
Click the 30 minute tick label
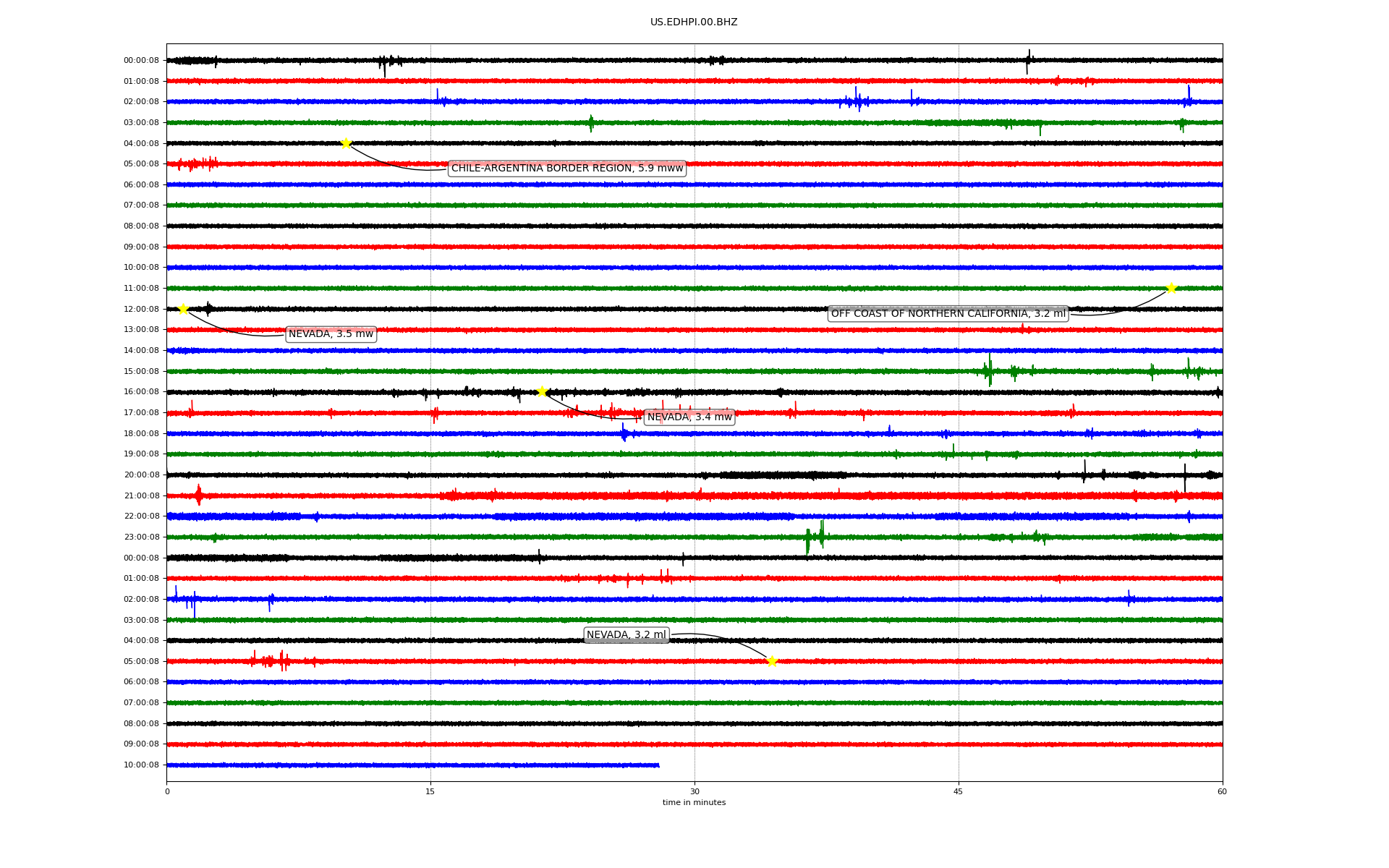694,791
